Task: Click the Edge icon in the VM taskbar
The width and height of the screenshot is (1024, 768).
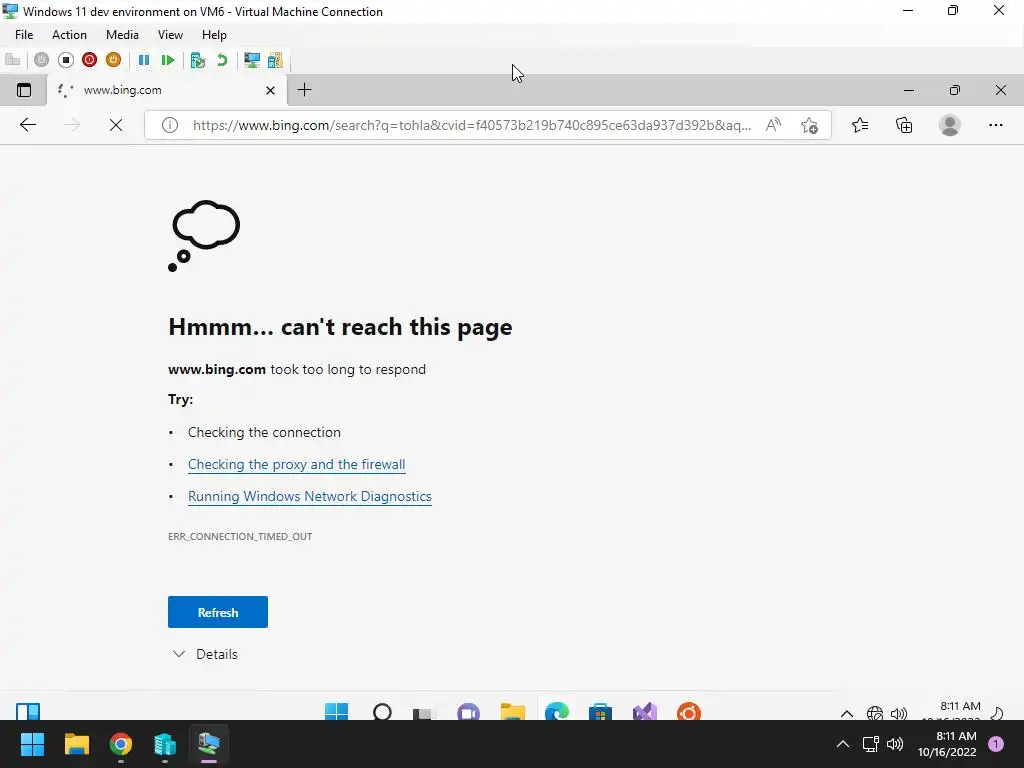Action: coord(556,711)
